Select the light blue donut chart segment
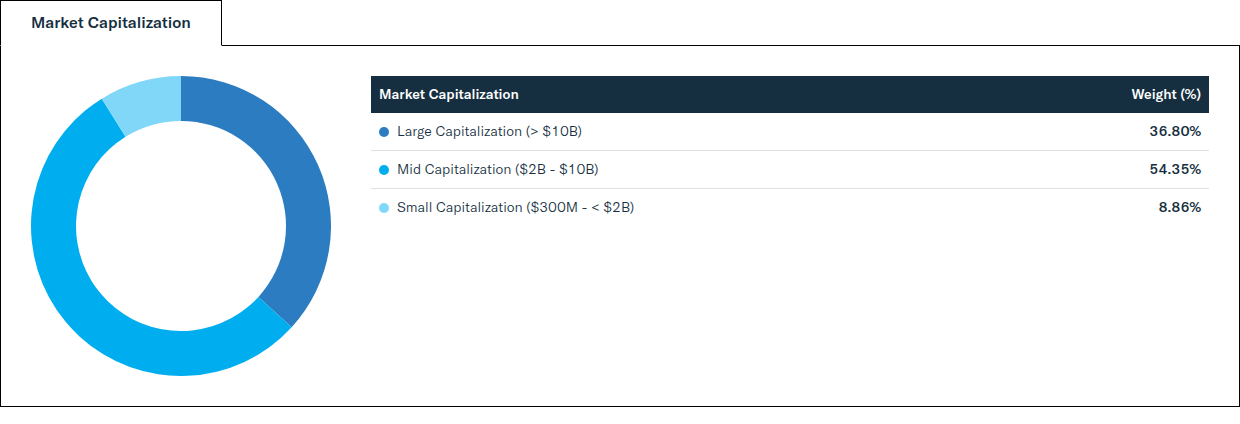This screenshot has height=424, width=1240. [x=145, y=101]
